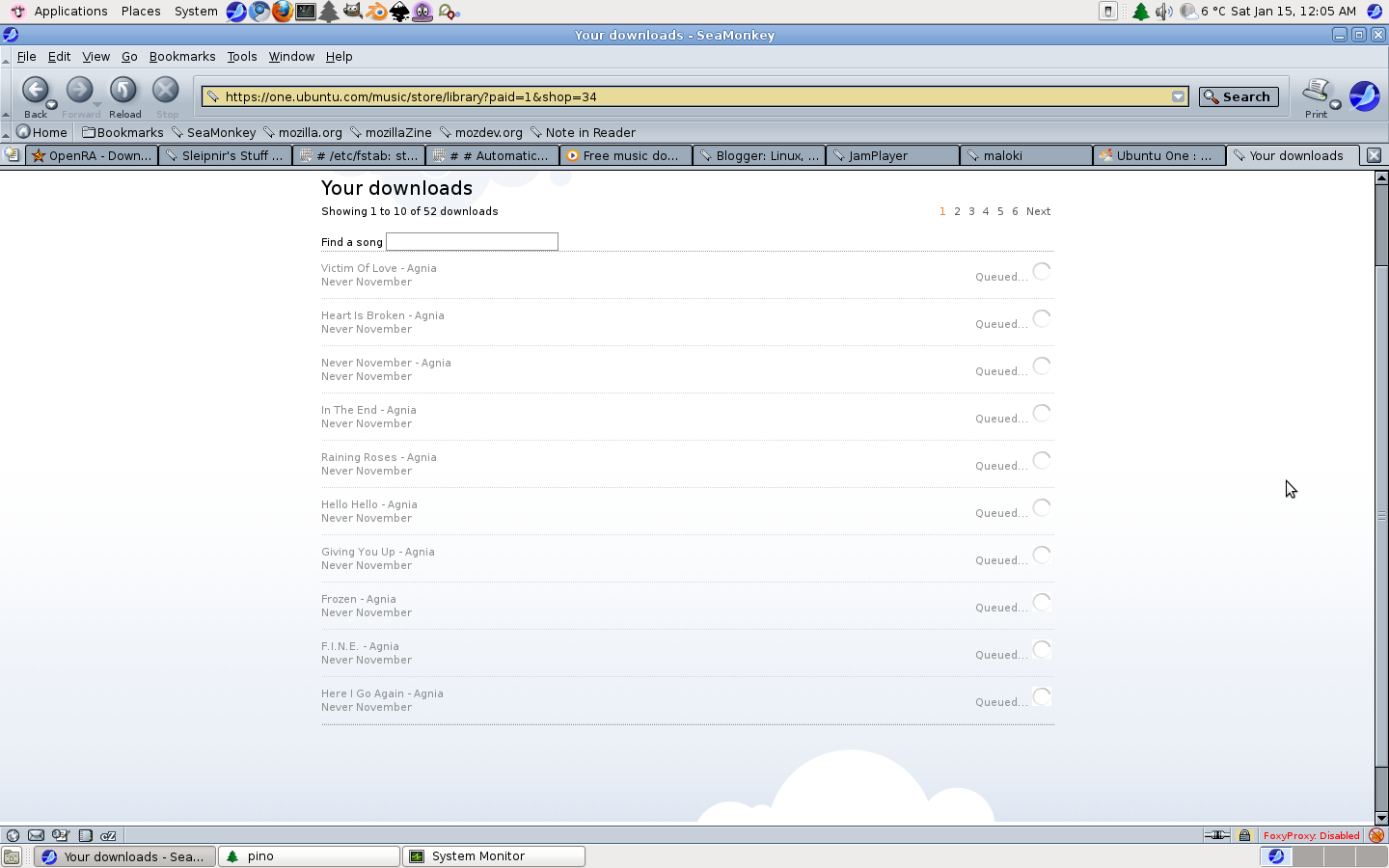Open the Tools menu

[242, 57]
